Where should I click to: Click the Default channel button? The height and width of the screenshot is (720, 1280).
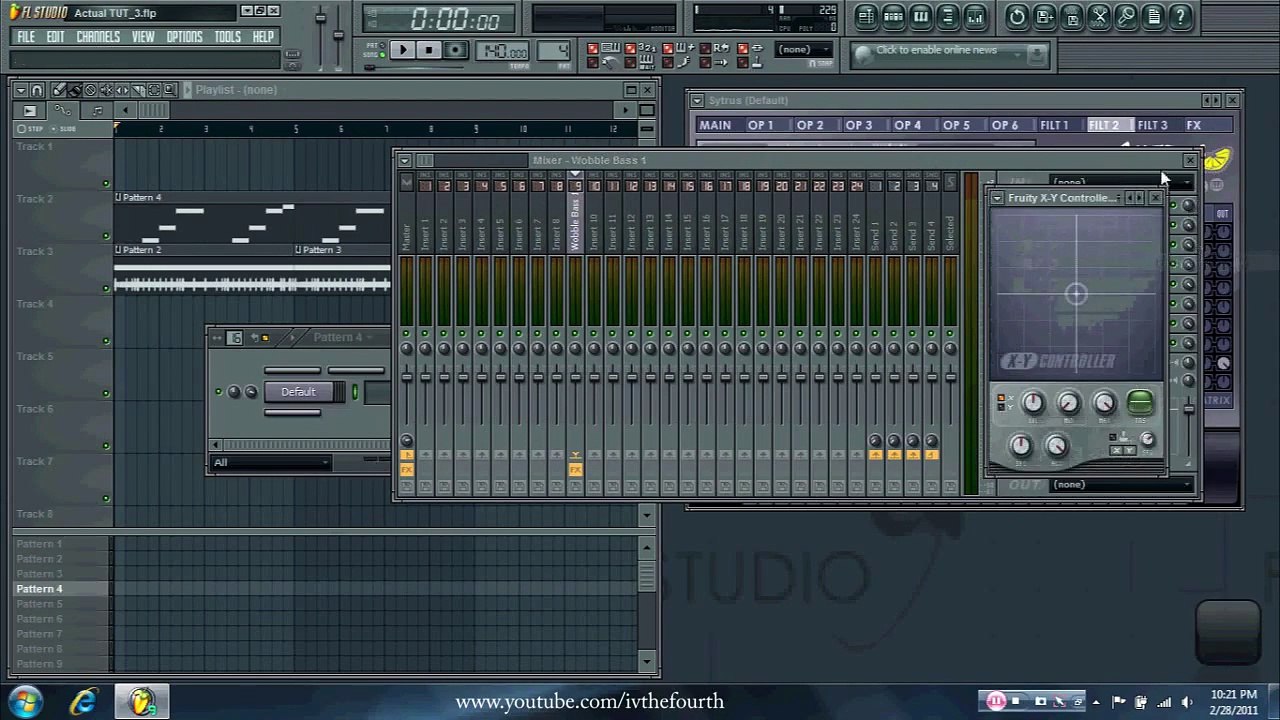(298, 392)
